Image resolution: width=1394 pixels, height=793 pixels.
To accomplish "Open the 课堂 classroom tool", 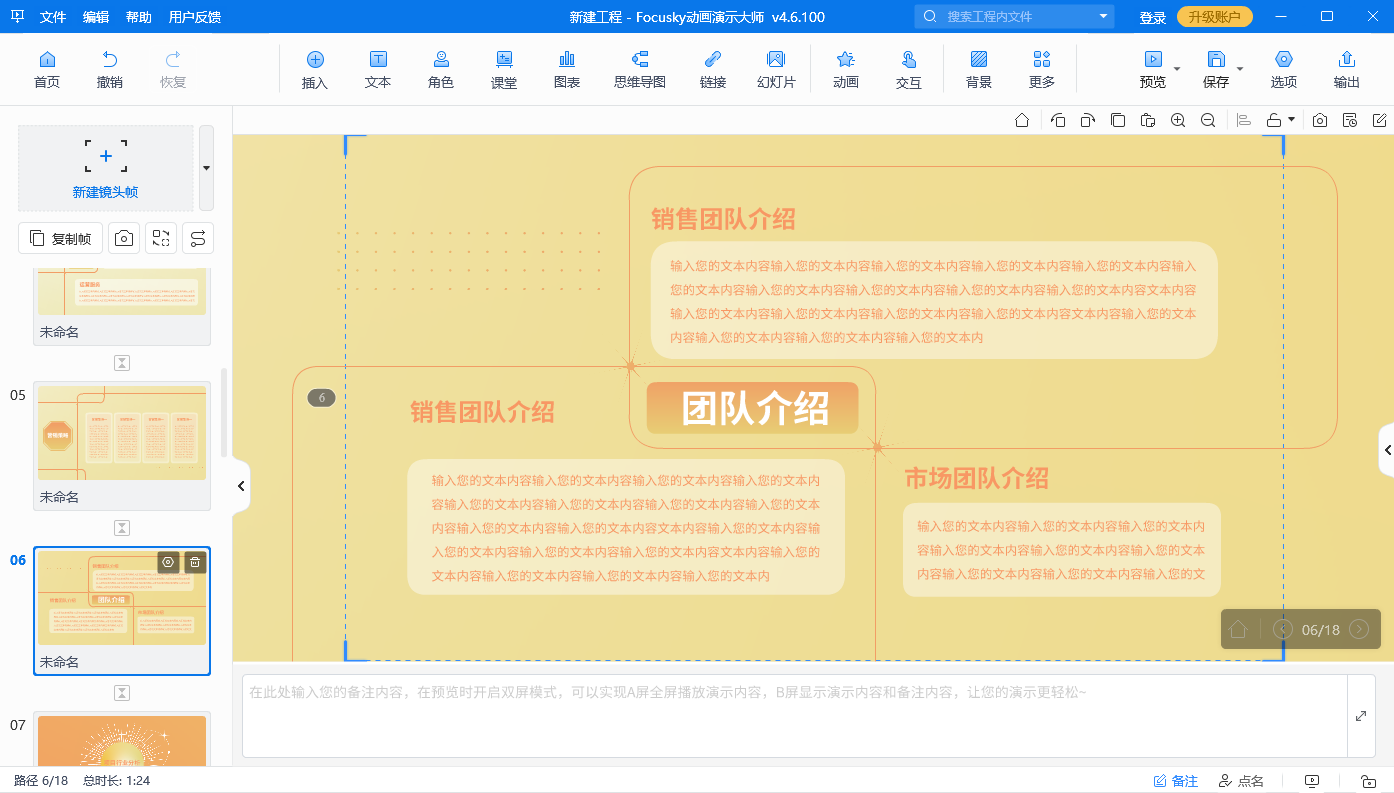I will coord(504,69).
